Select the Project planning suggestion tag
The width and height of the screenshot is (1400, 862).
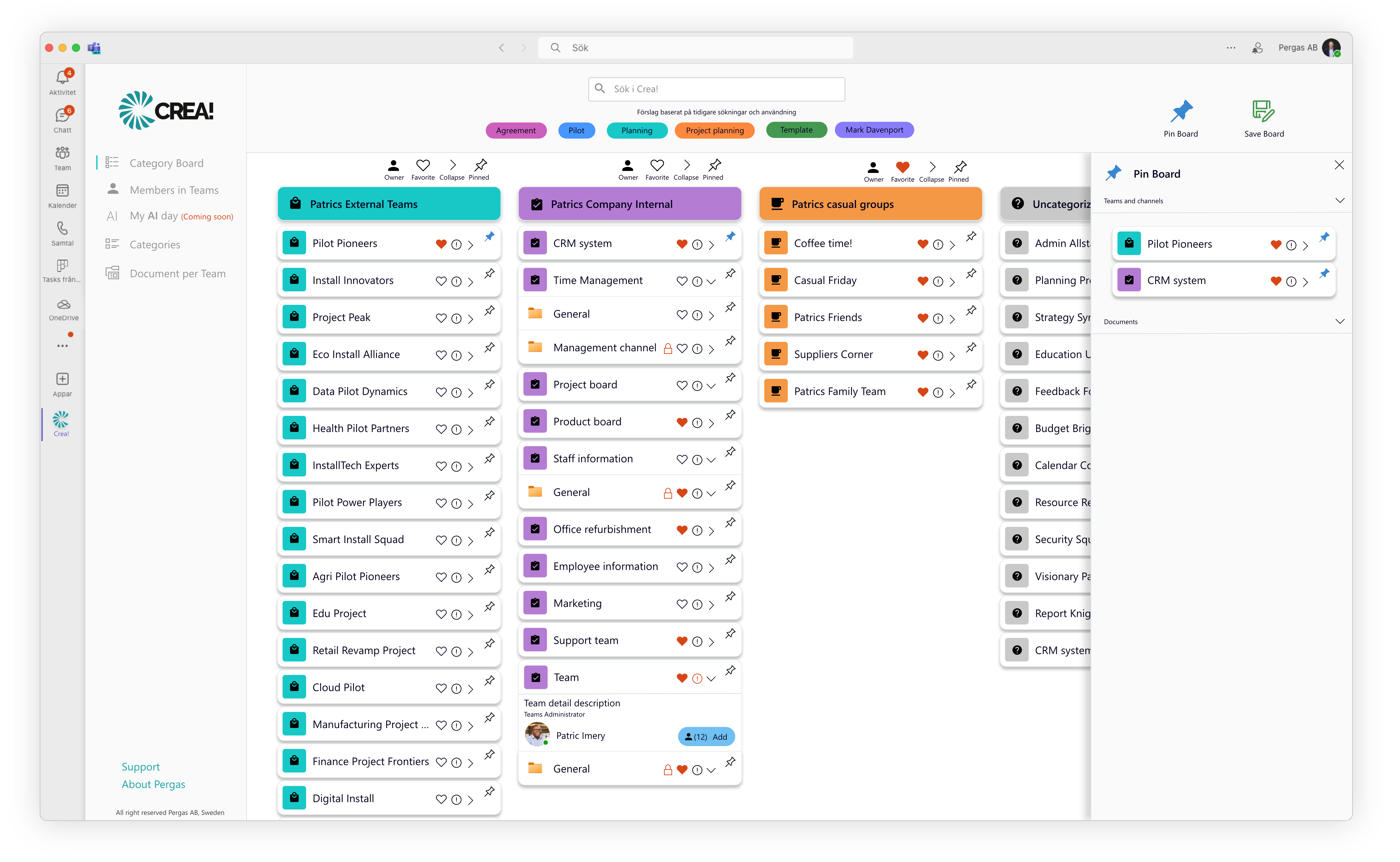click(x=714, y=131)
